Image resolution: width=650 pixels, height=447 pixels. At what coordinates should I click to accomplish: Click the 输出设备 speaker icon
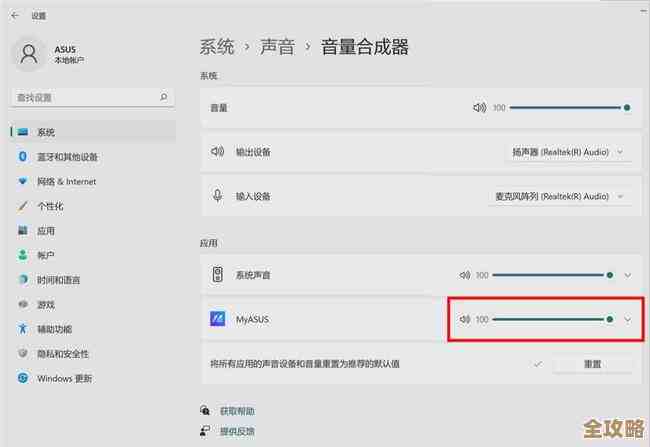218,152
